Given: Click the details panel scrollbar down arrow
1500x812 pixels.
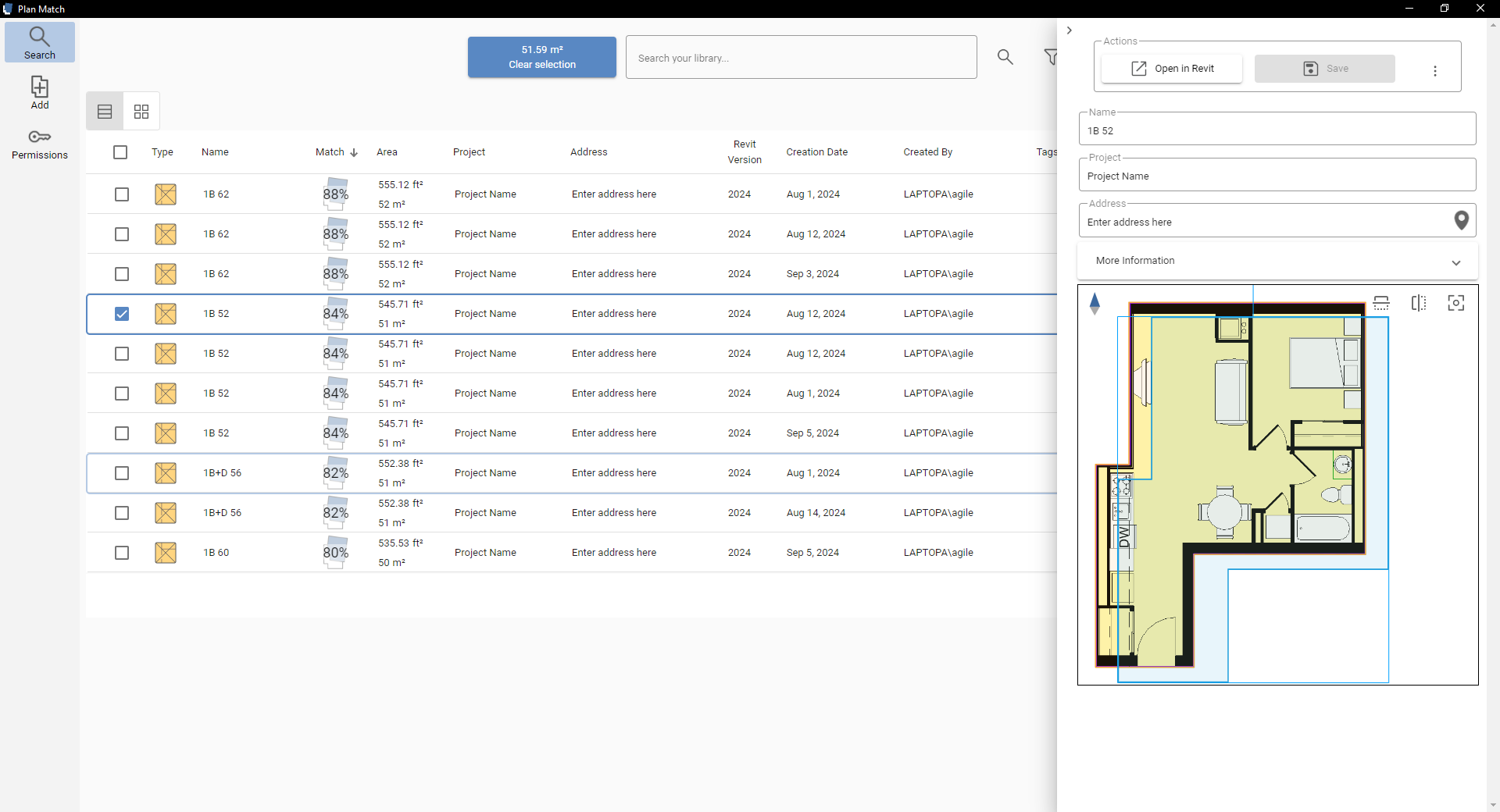Looking at the screenshot, I should coord(1493,805).
